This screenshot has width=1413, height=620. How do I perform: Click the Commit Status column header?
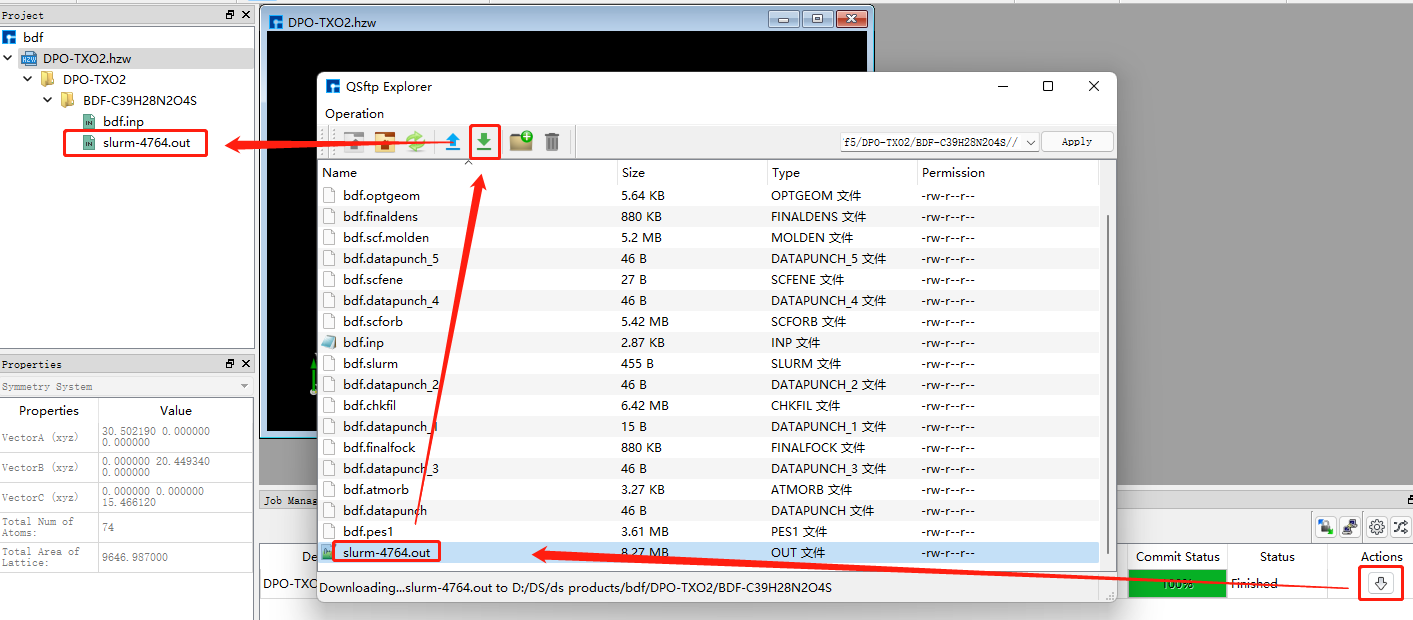pos(1177,556)
